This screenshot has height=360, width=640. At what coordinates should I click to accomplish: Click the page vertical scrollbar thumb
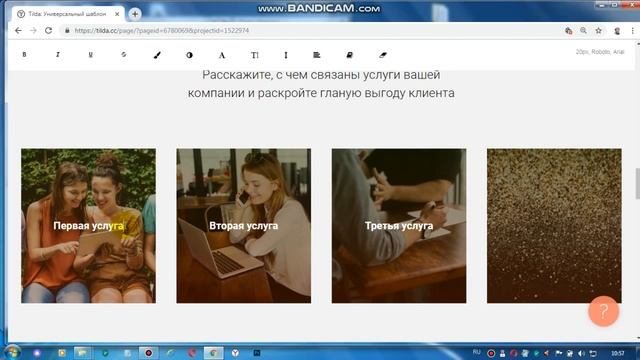[638, 183]
